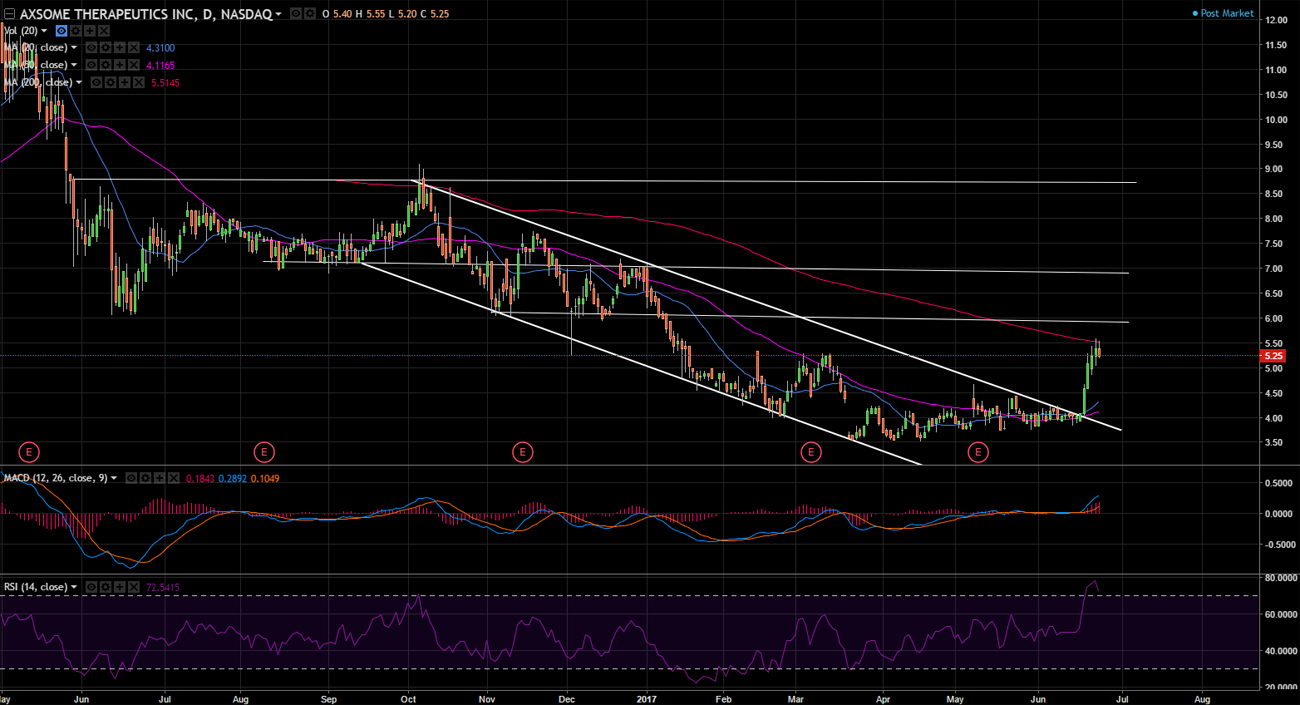Open the earnings E marker near late May
1300x705 pixels.
[31, 453]
